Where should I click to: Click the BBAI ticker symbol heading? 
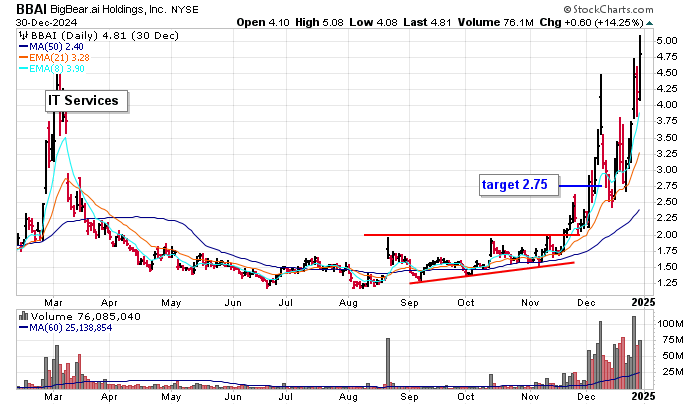pos(31,9)
